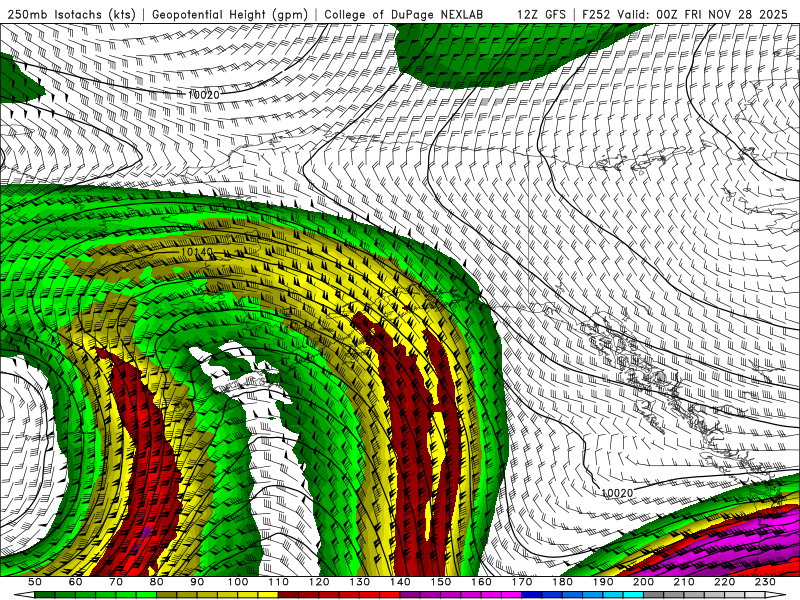The image size is (800, 600).
Task: Click the 'College of DuPage NEXLAB' header text
Action: coord(404,14)
